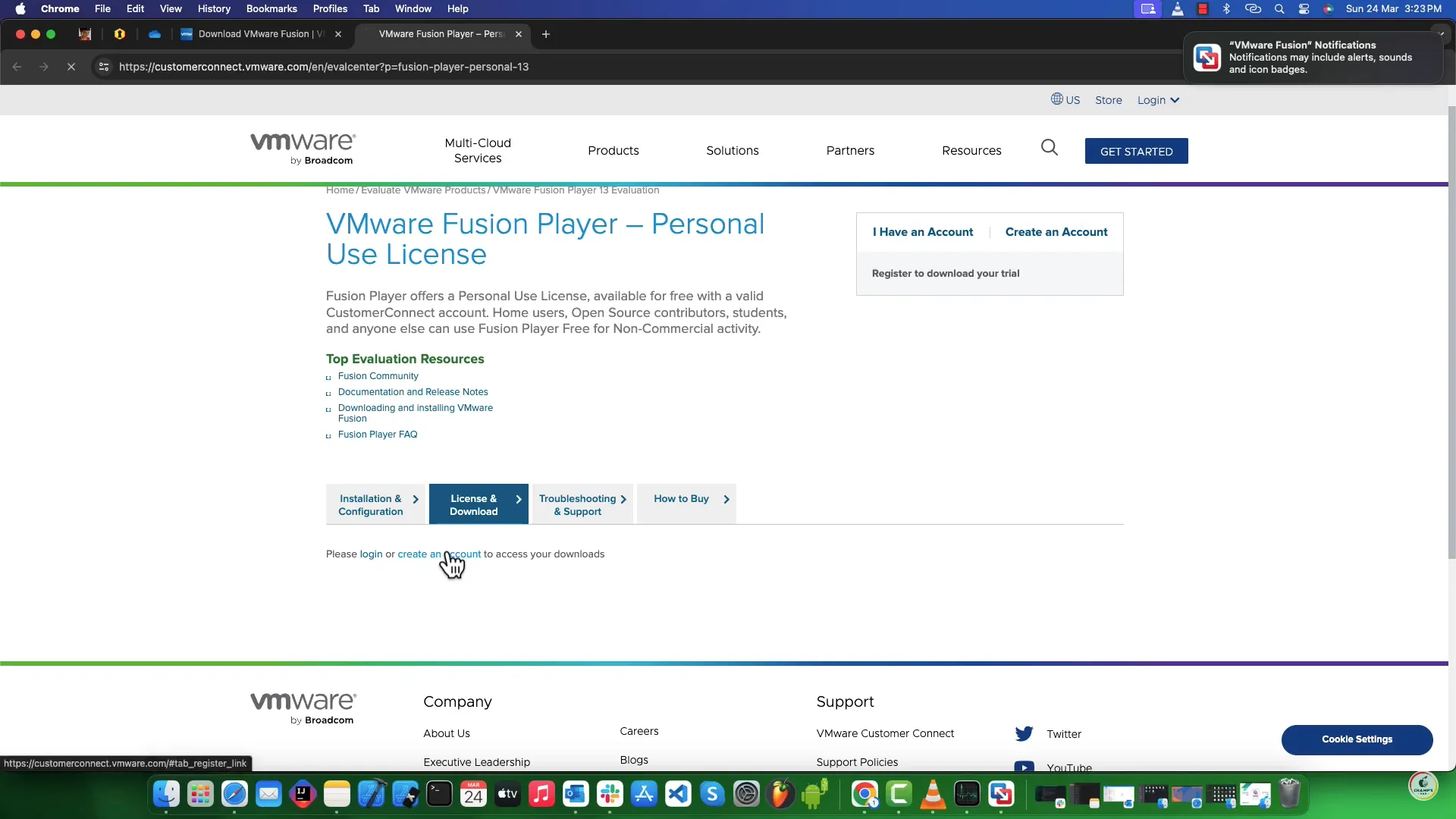
Task: Open the Bookmarks menu in menu bar
Action: [x=271, y=9]
